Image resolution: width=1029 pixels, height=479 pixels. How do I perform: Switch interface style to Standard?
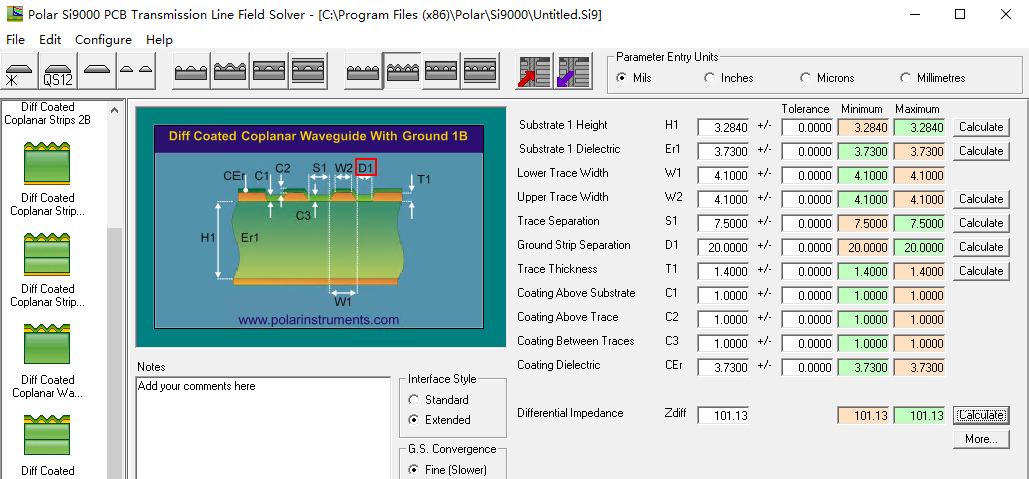click(x=438, y=400)
